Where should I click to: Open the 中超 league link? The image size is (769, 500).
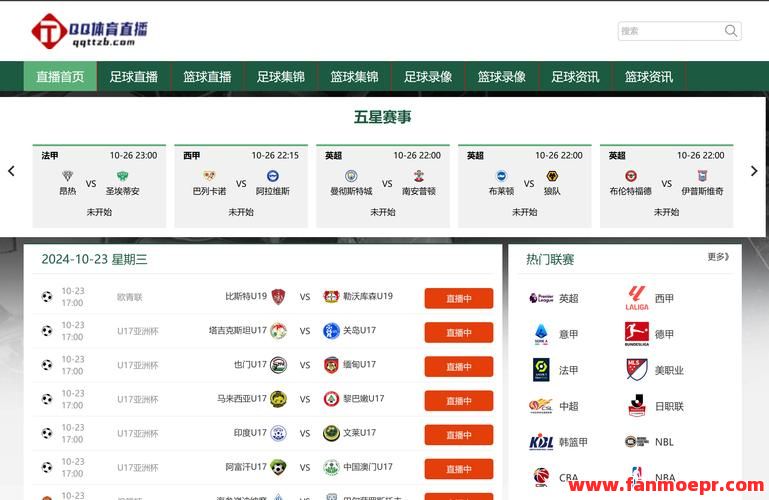click(x=554, y=406)
